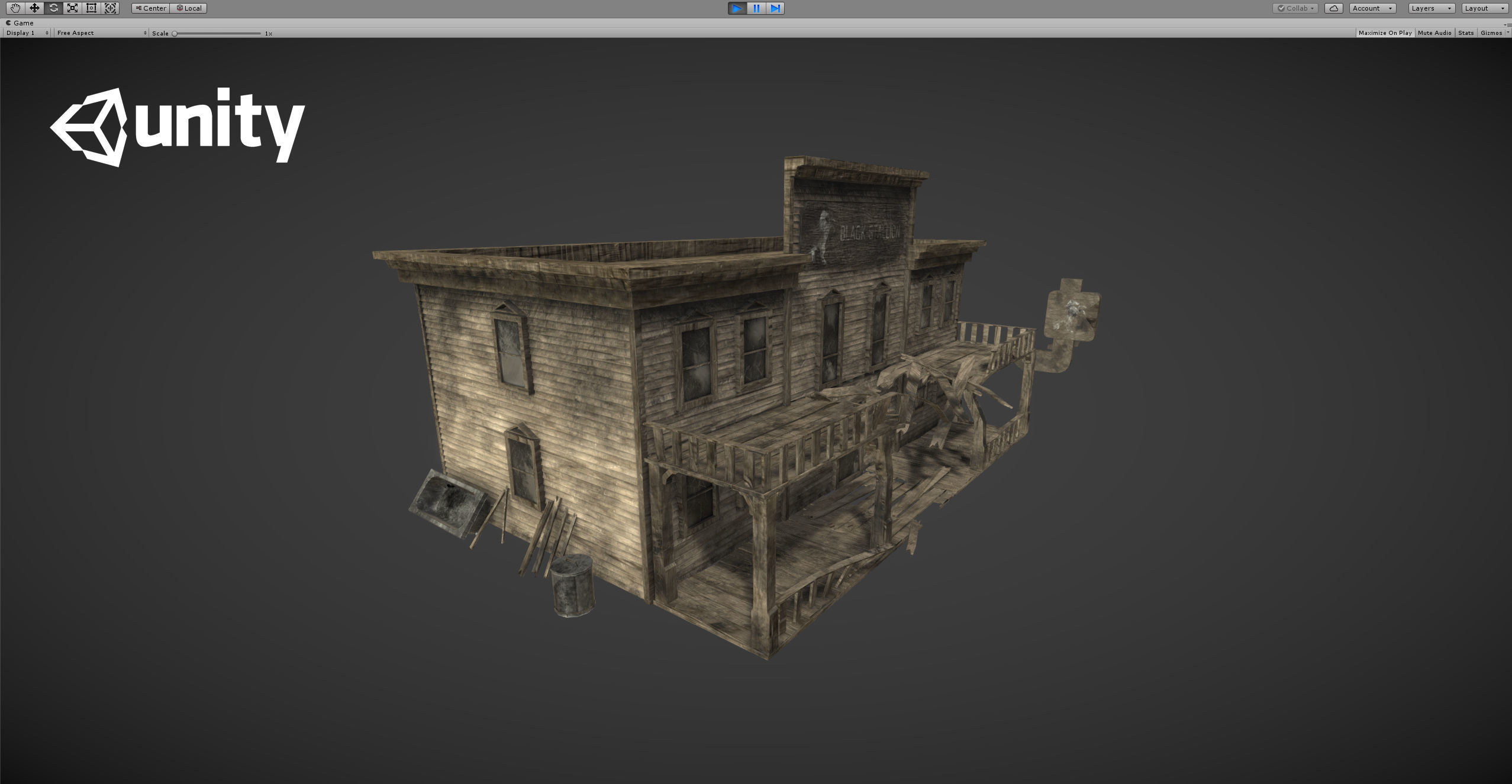This screenshot has width=1512, height=784.
Task: Select the Move tool
Action: coord(34,8)
